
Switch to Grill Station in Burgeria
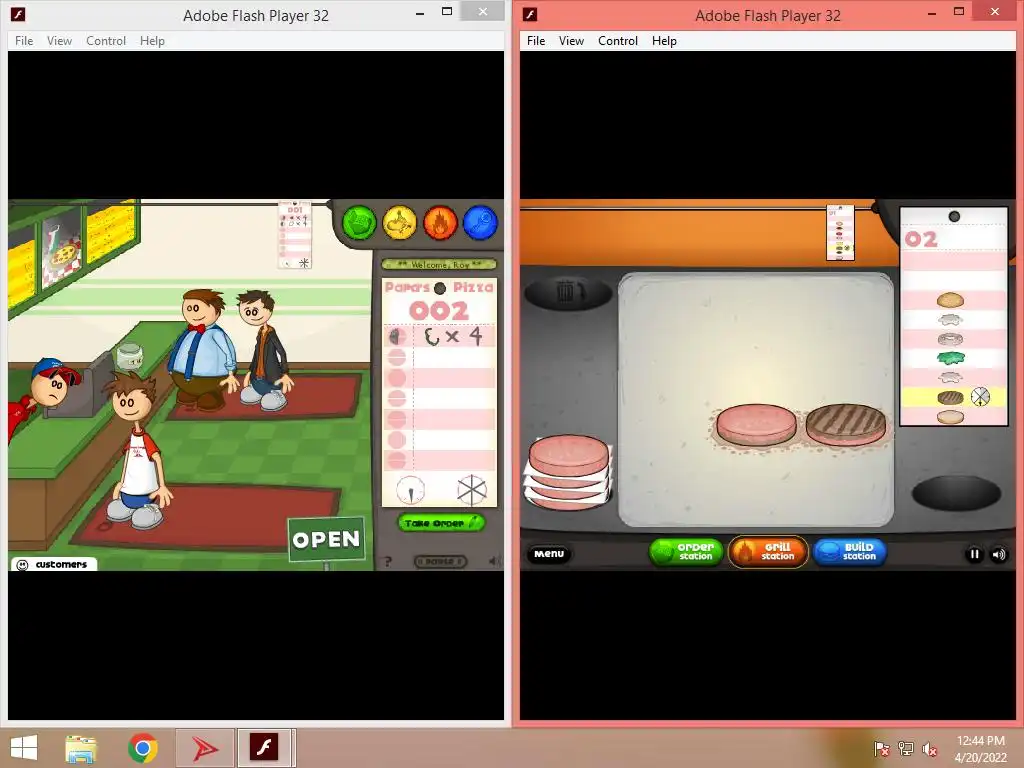click(x=768, y=552)
